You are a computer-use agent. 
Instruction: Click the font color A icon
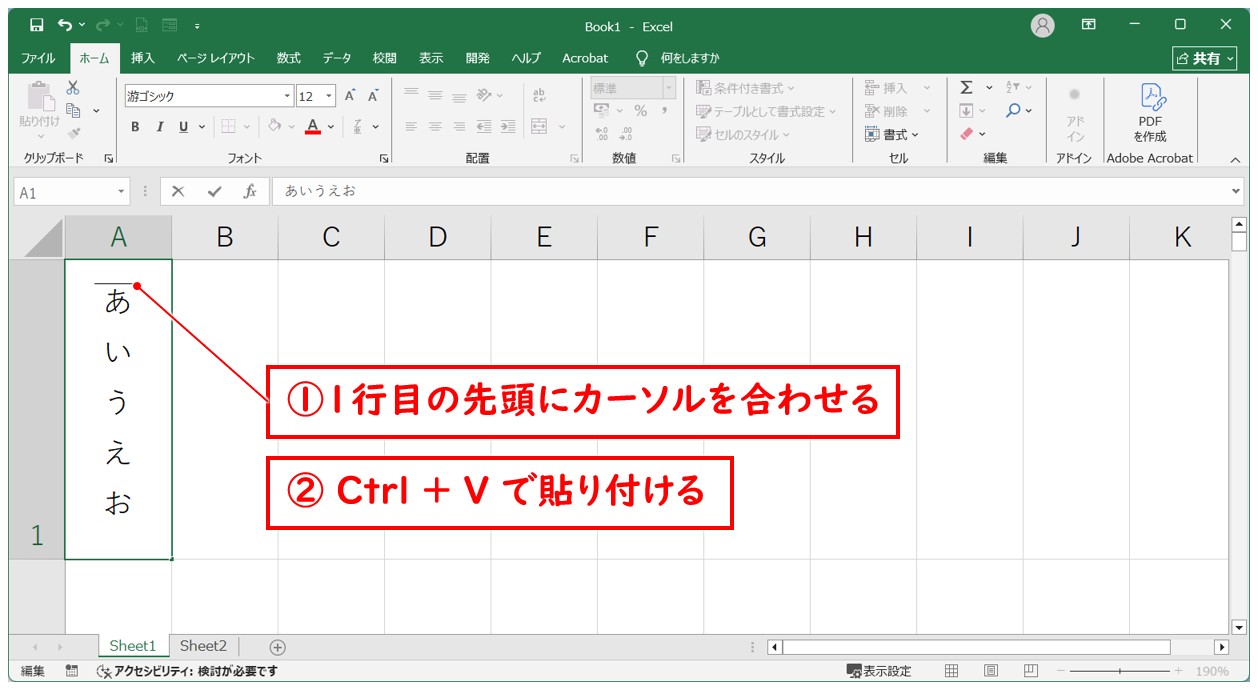pos(313,127)
